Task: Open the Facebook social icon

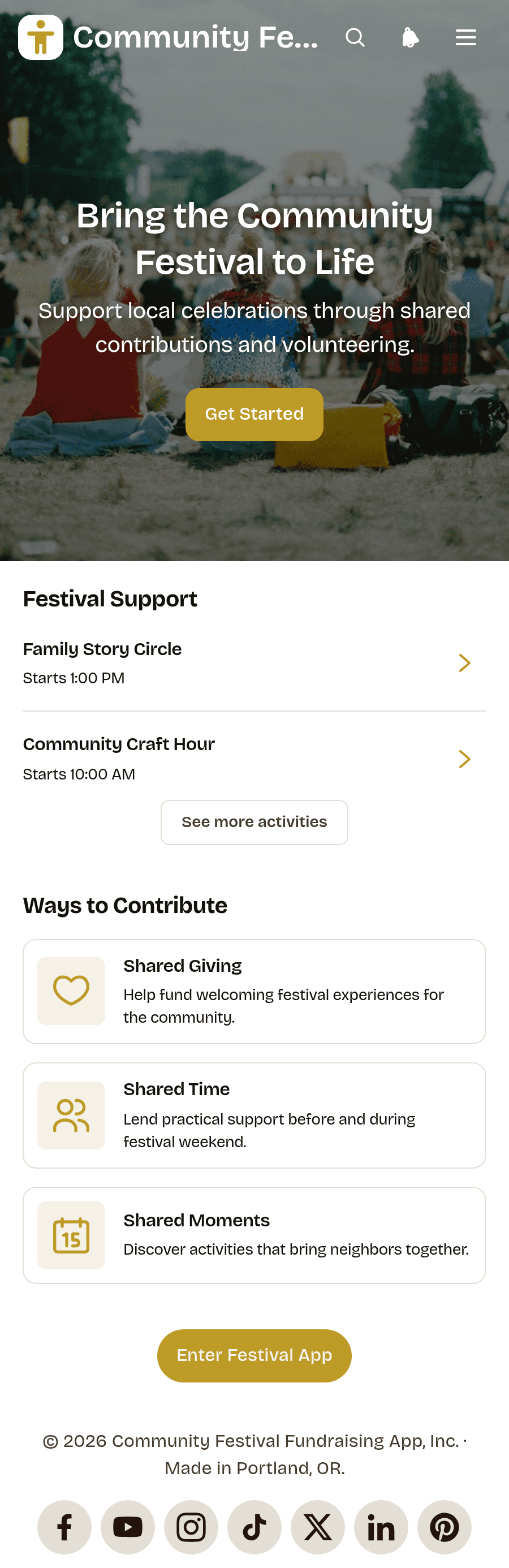Action: 64,1527
